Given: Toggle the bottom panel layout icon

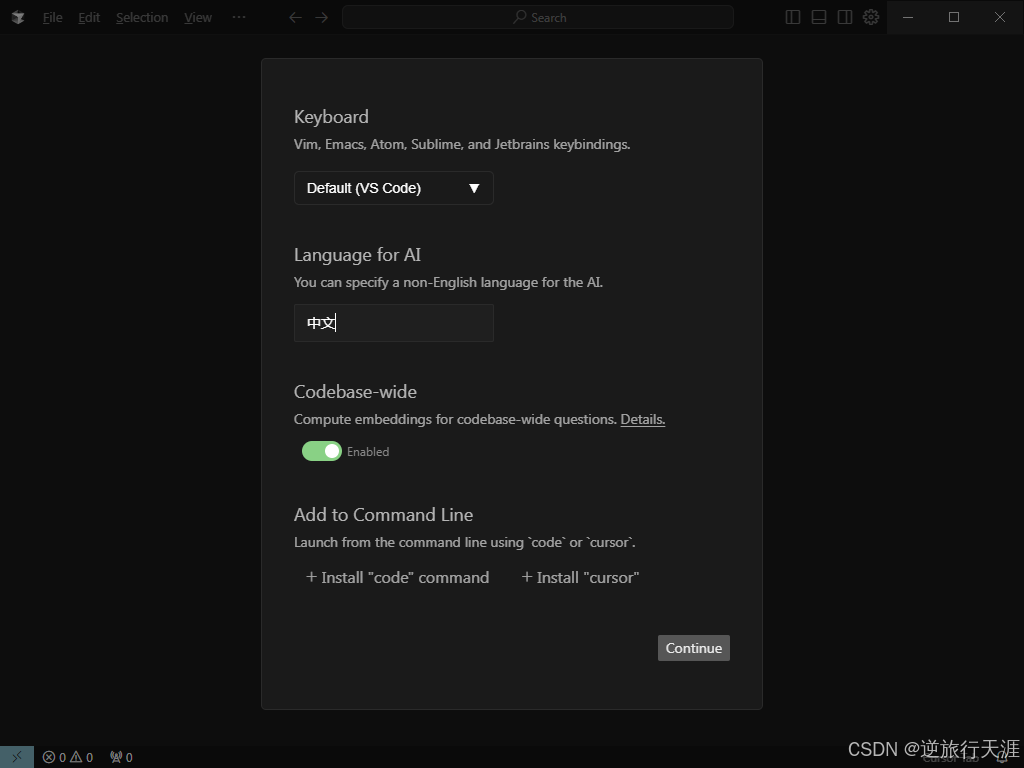Looking at the screenshot, I should 819,17.
